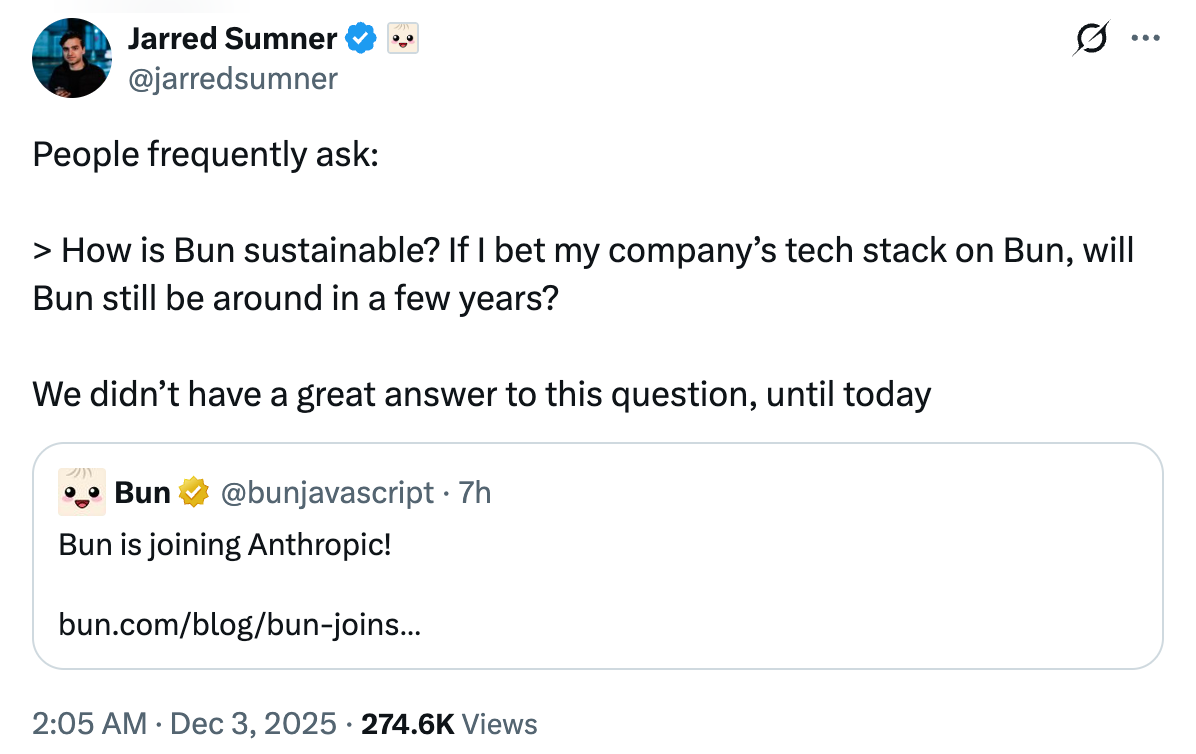Follow the bun.com/blog/bun-joins link
This screenshot has width=1196, height=754.
[240, 625]
